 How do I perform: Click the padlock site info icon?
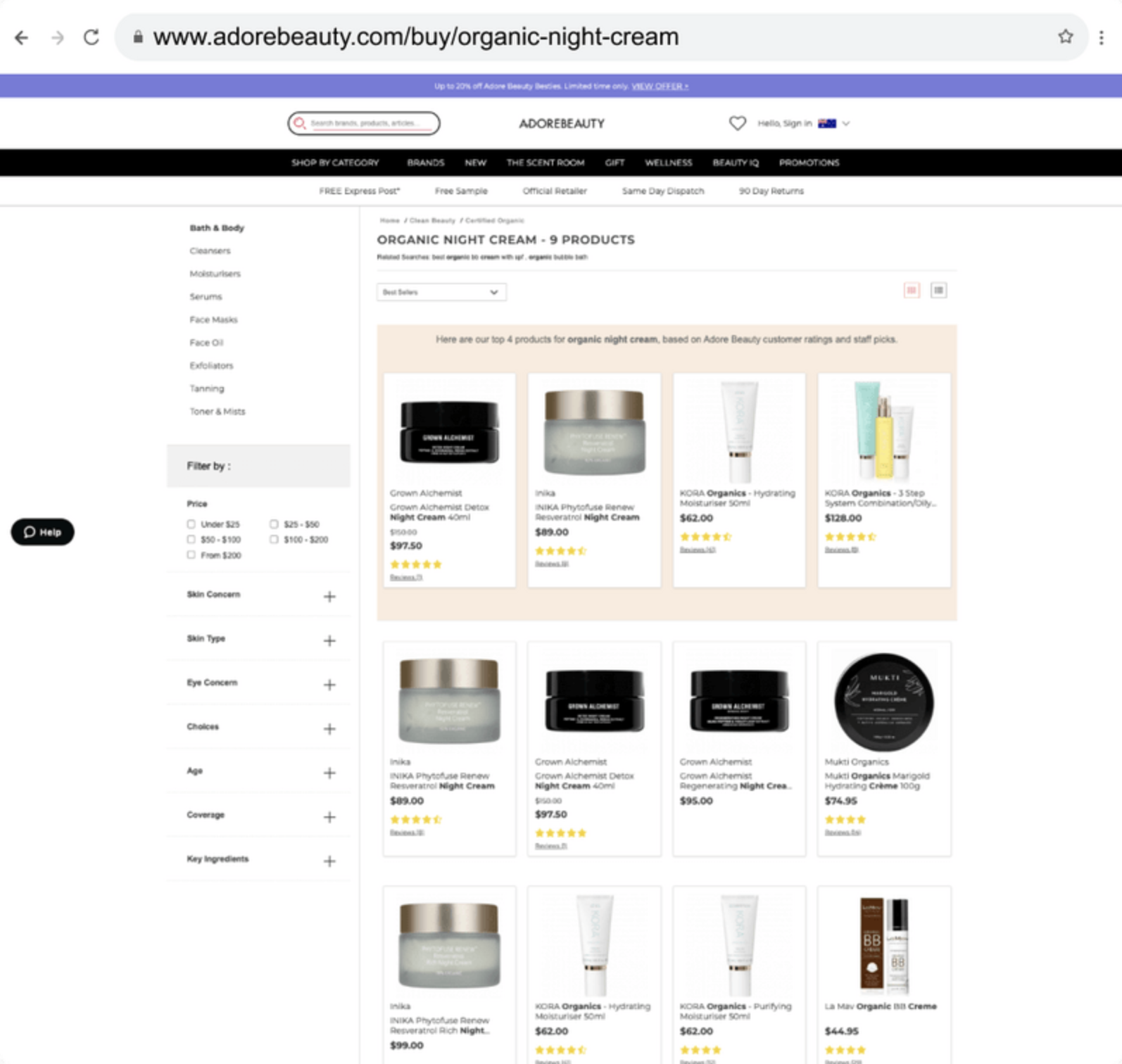click(139, 37)
